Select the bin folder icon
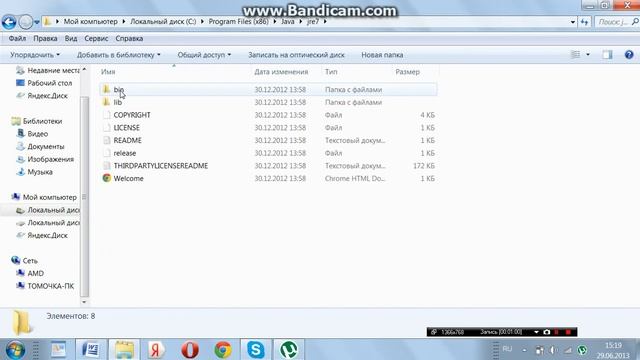 click(x=107, y=89)
